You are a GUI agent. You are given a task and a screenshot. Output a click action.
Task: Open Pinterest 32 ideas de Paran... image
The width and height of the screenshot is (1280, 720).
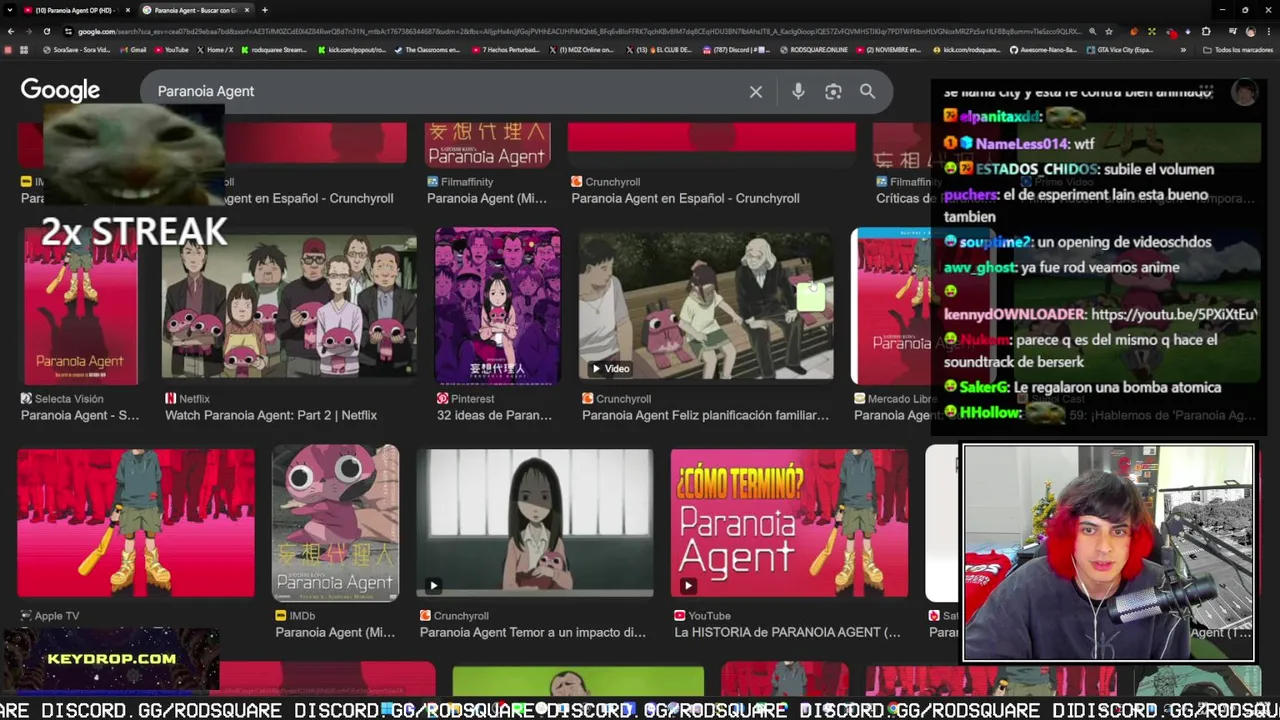pyautogui.click(x=497, y=306)
